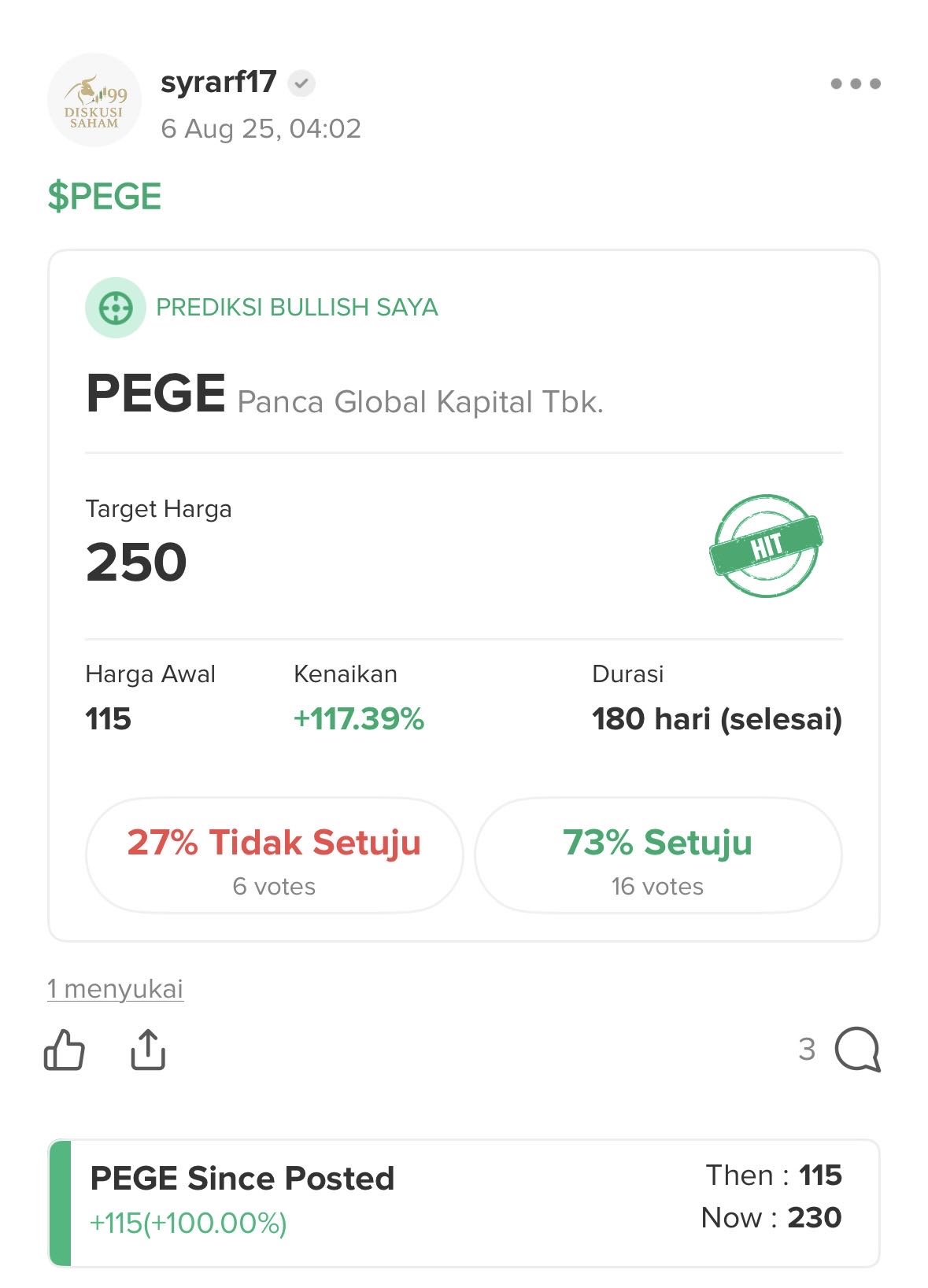Tap the comment count number 3
Viewport: 928px width, 1288px height.
[807, 1050]
